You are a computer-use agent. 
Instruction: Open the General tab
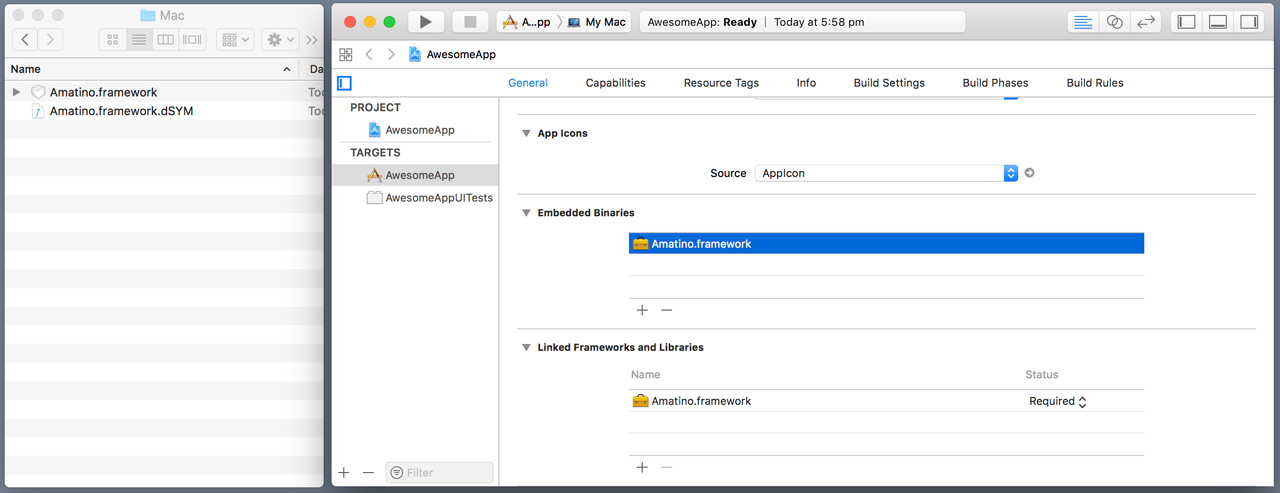[528, 83]
